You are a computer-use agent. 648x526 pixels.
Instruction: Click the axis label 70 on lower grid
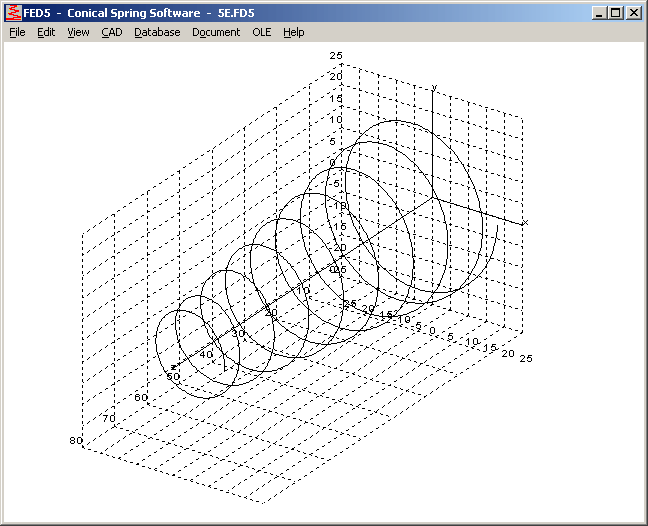pyautogui.click(x=108, y=418)
